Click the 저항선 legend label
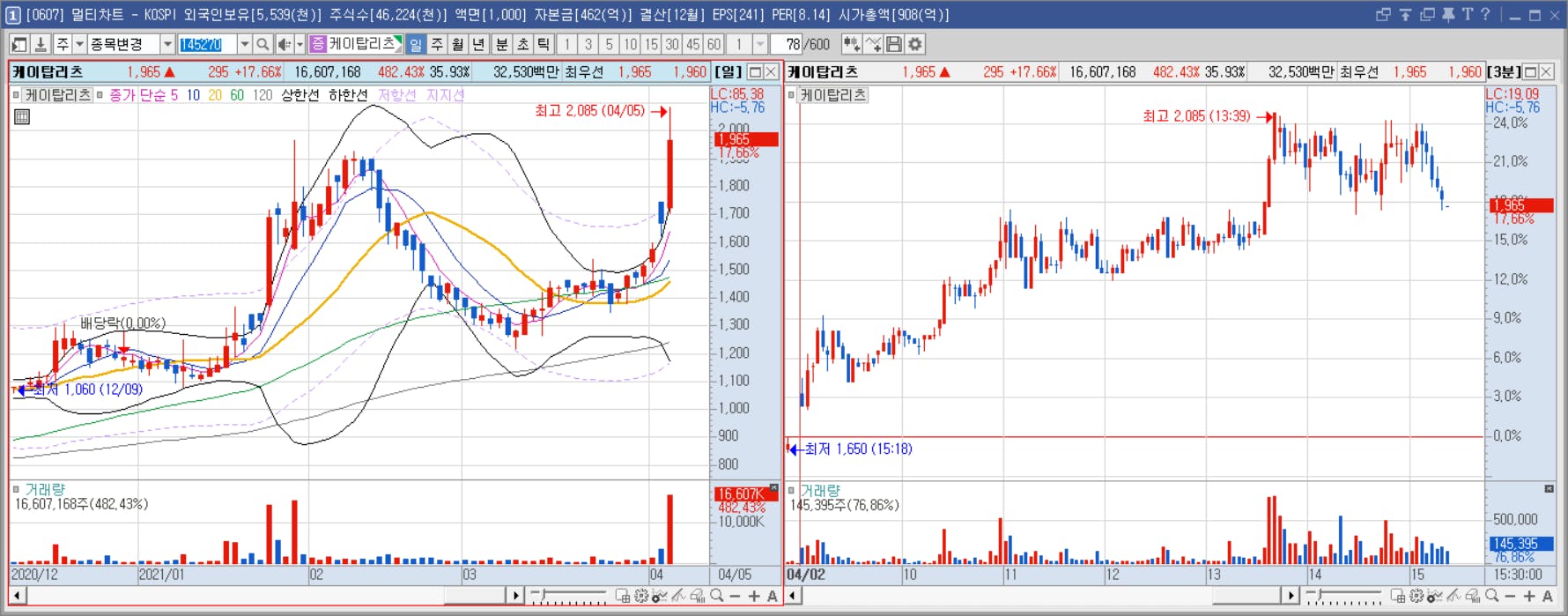1568x616 pixels. pyautogui.click(x=396, y=95)
